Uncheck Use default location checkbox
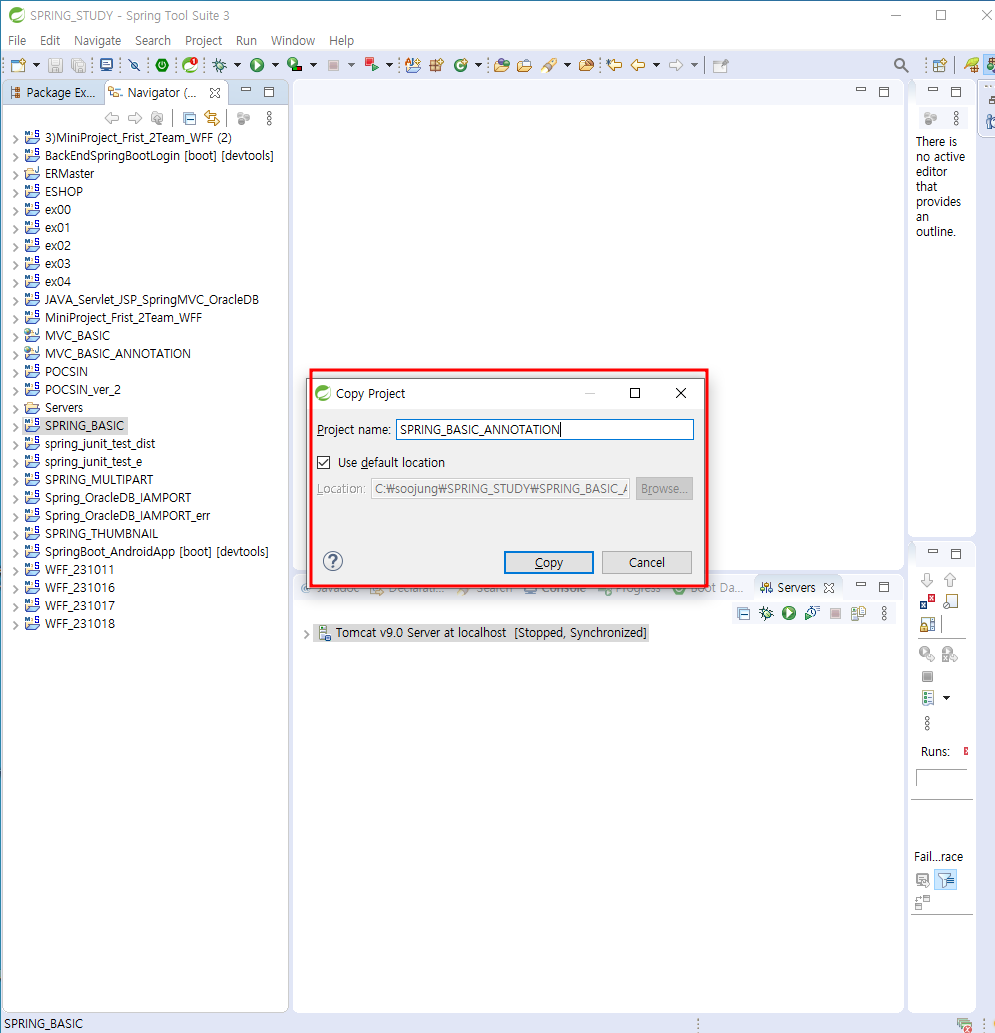The height and width of the screenshot is (1033, 995). [324, 462]
